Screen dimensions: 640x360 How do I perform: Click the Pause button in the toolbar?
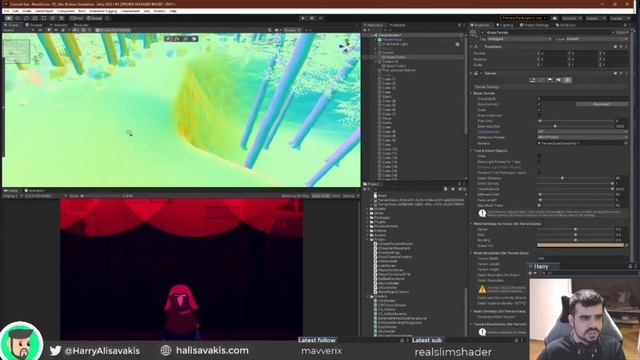point(312,18)
